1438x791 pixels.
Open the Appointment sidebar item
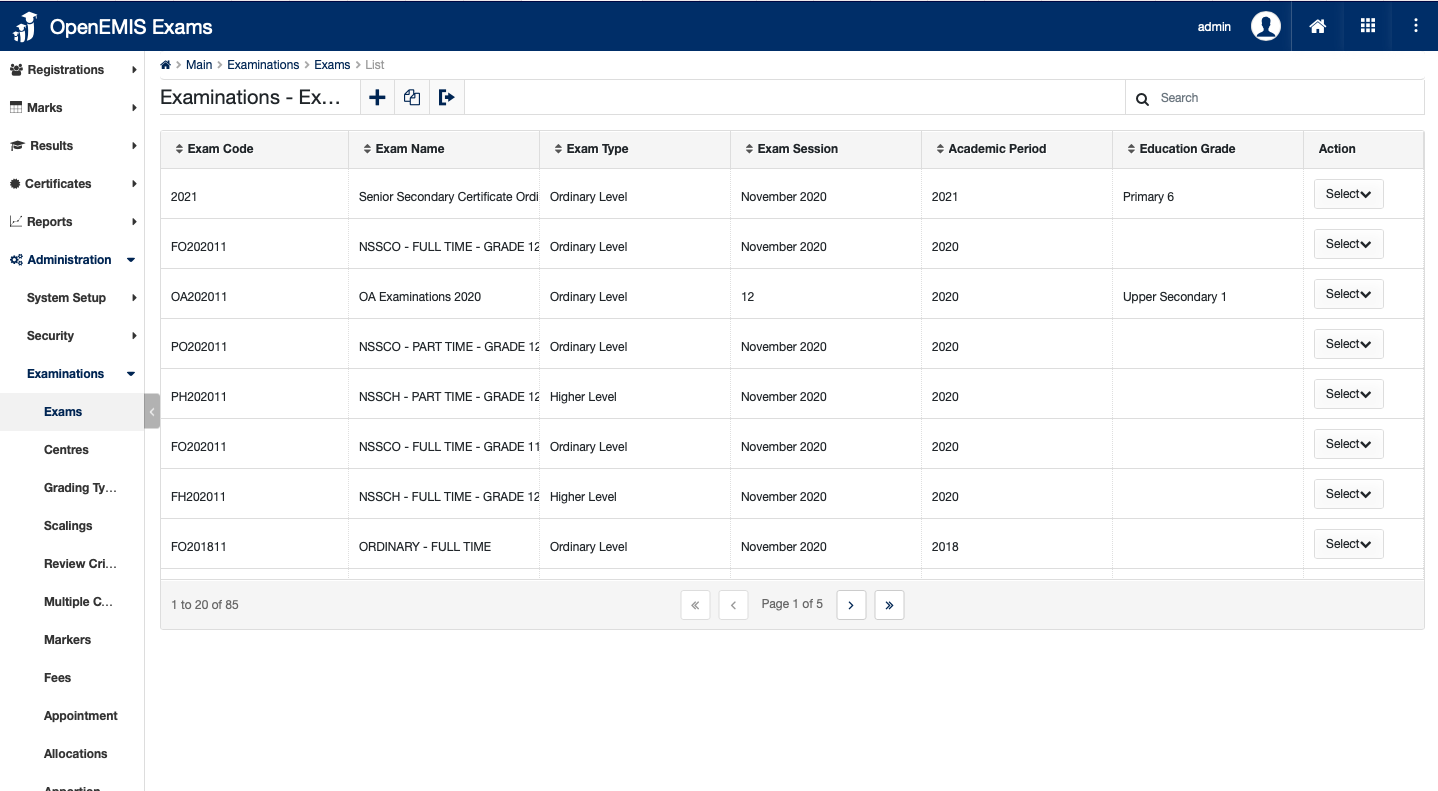(72, 716)
